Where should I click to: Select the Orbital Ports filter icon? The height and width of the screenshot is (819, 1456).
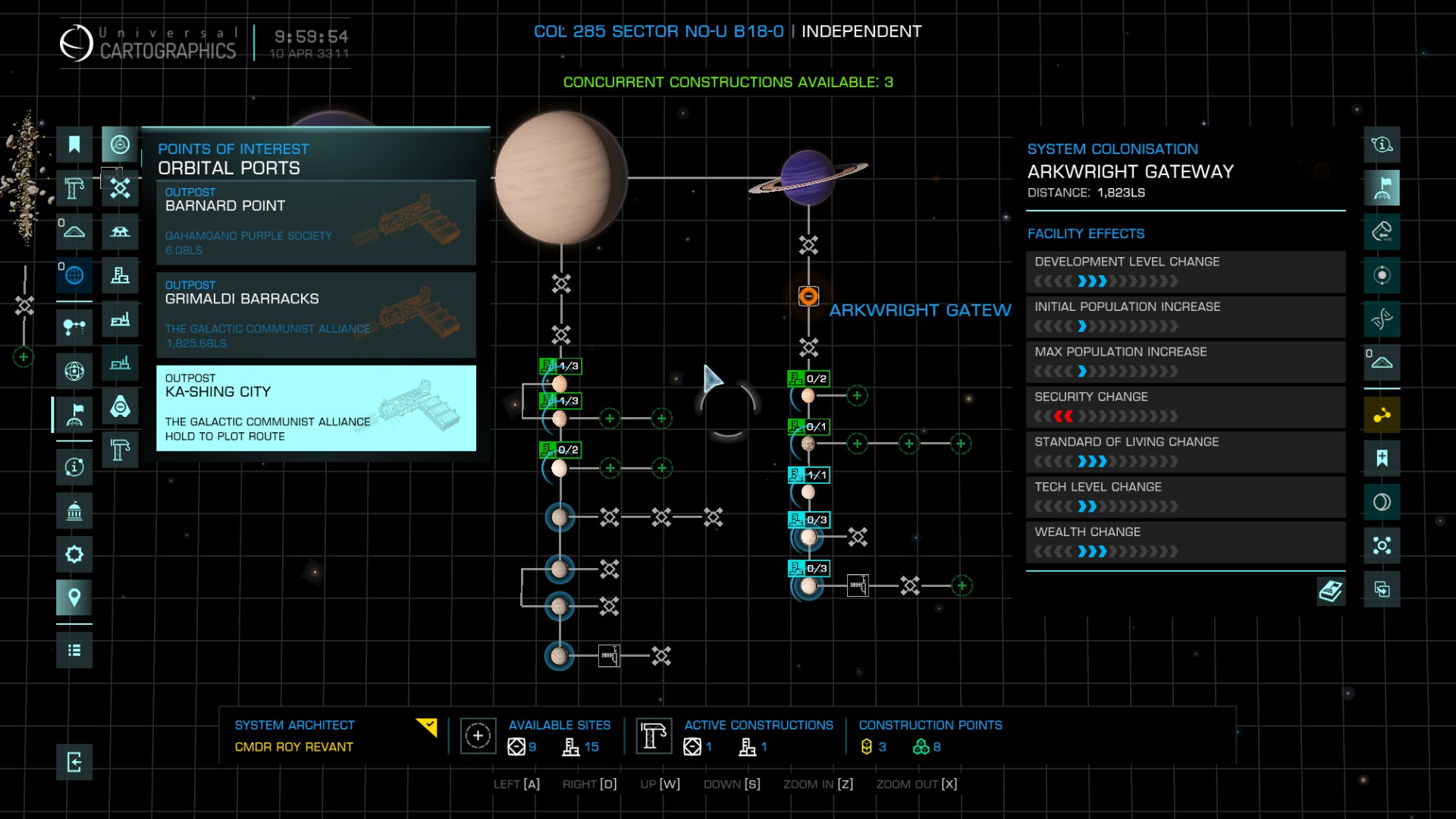click(120, 144)
